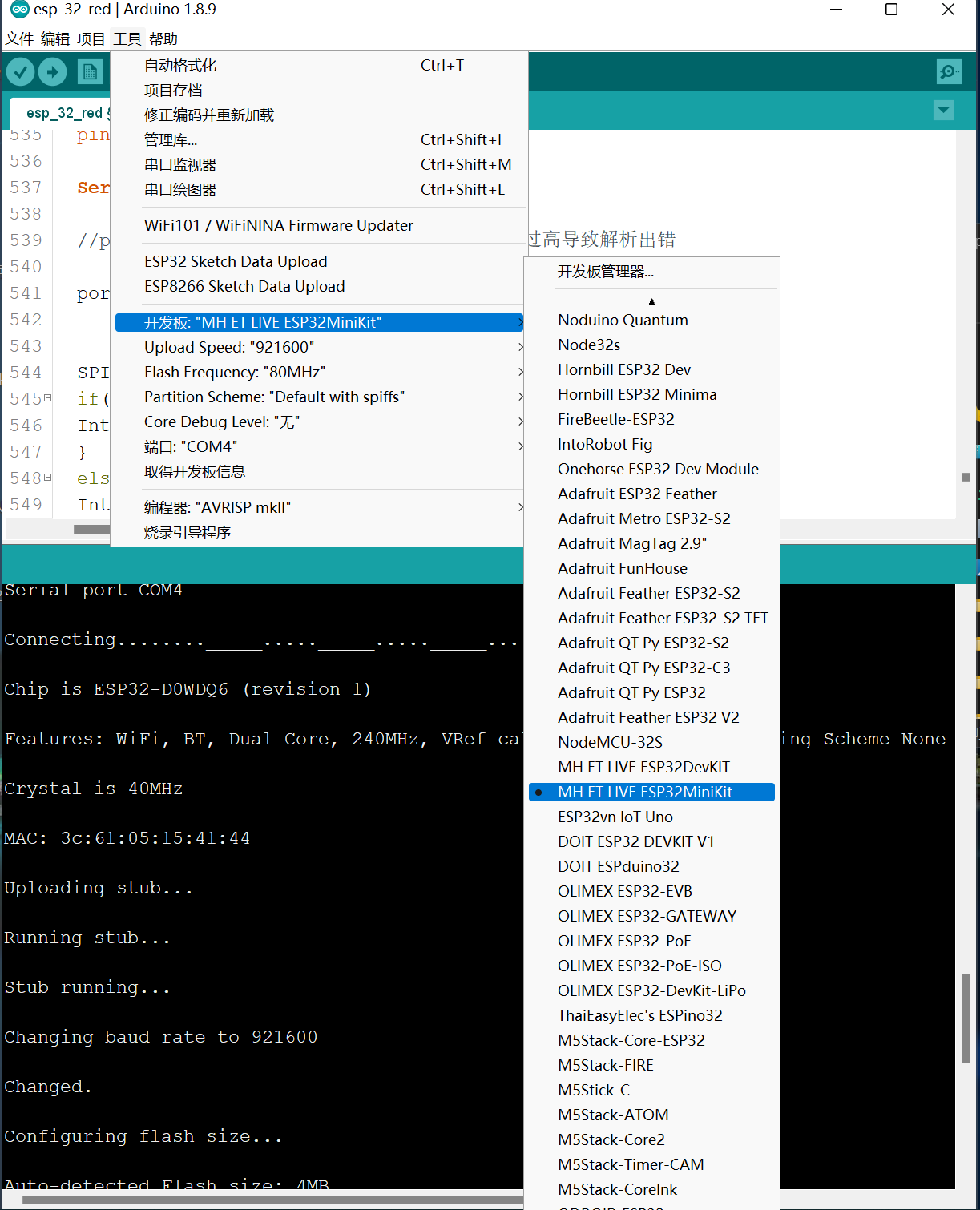Choose 修正编码并重新加载 entry
This screenshot has height=1210, width=980.
point(319,115)
